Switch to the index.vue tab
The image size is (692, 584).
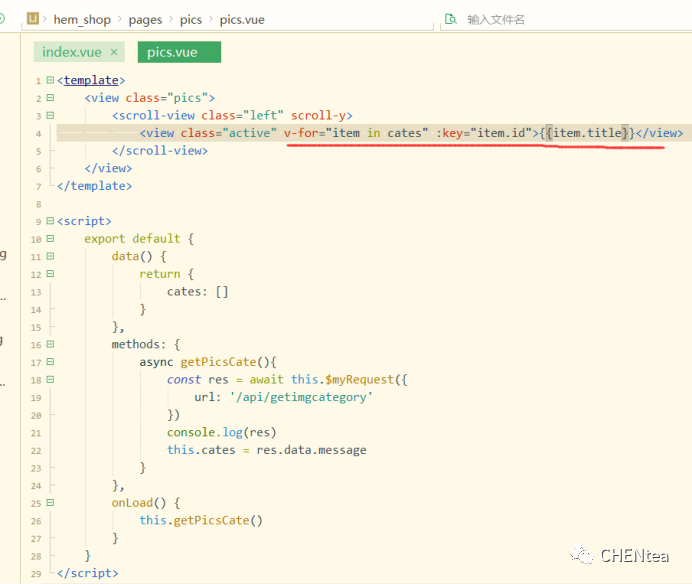(70, 52)
